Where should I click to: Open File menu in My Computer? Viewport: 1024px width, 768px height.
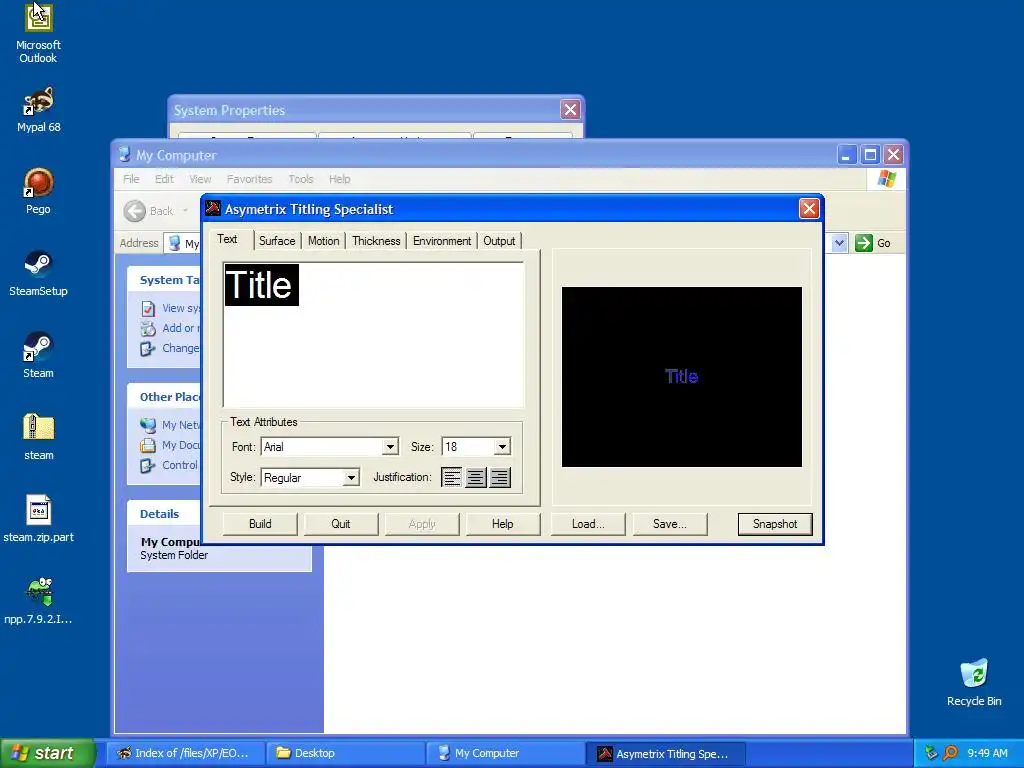(x=131, y=179)
